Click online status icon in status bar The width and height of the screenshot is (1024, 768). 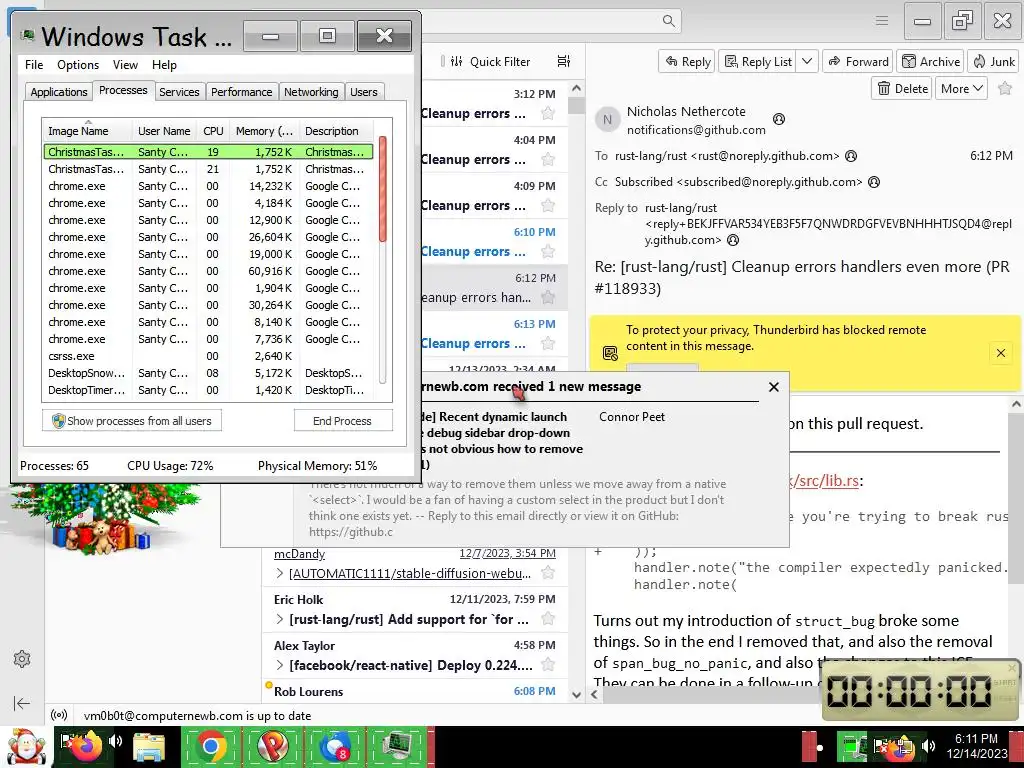point(59,715)
